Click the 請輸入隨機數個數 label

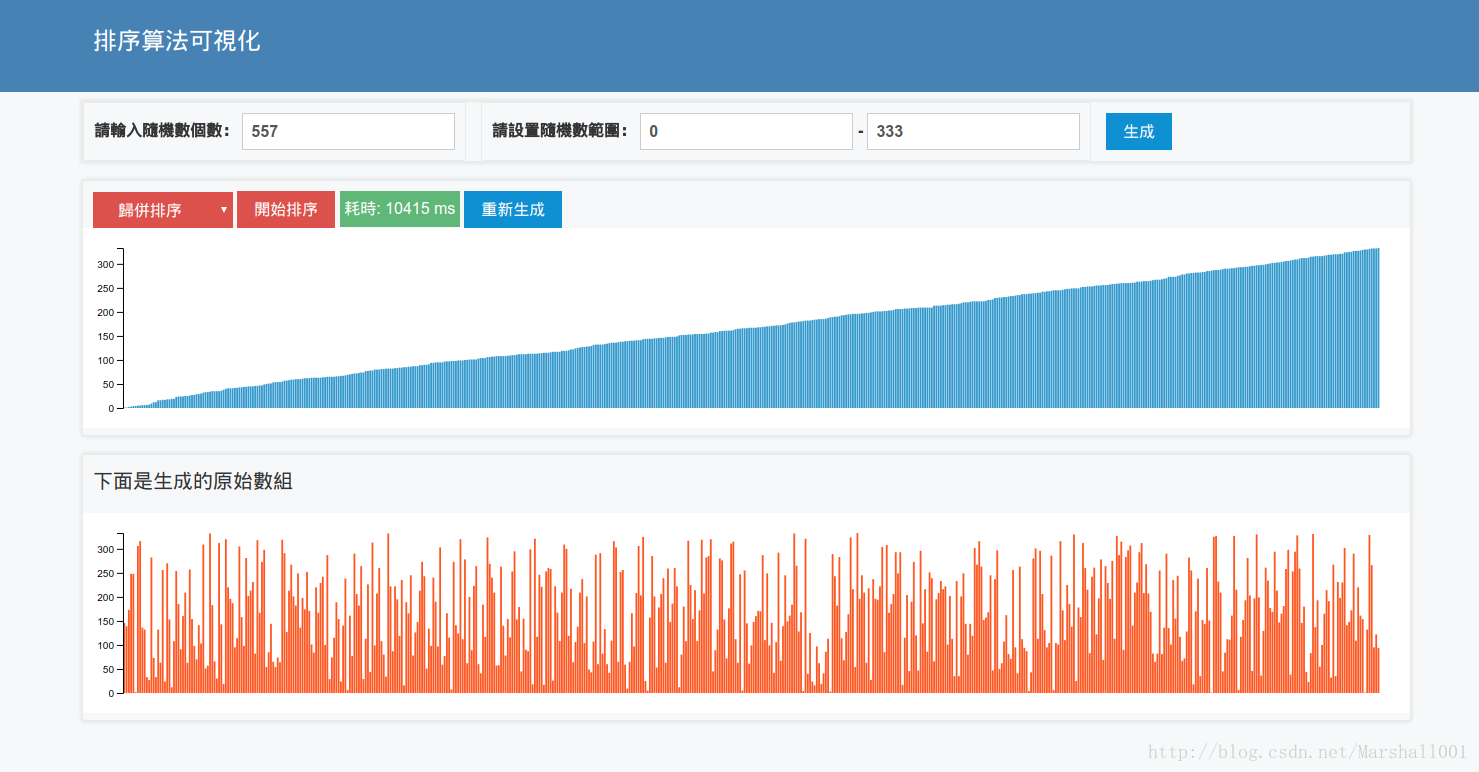pyautogui.click(x=162, y=131)
